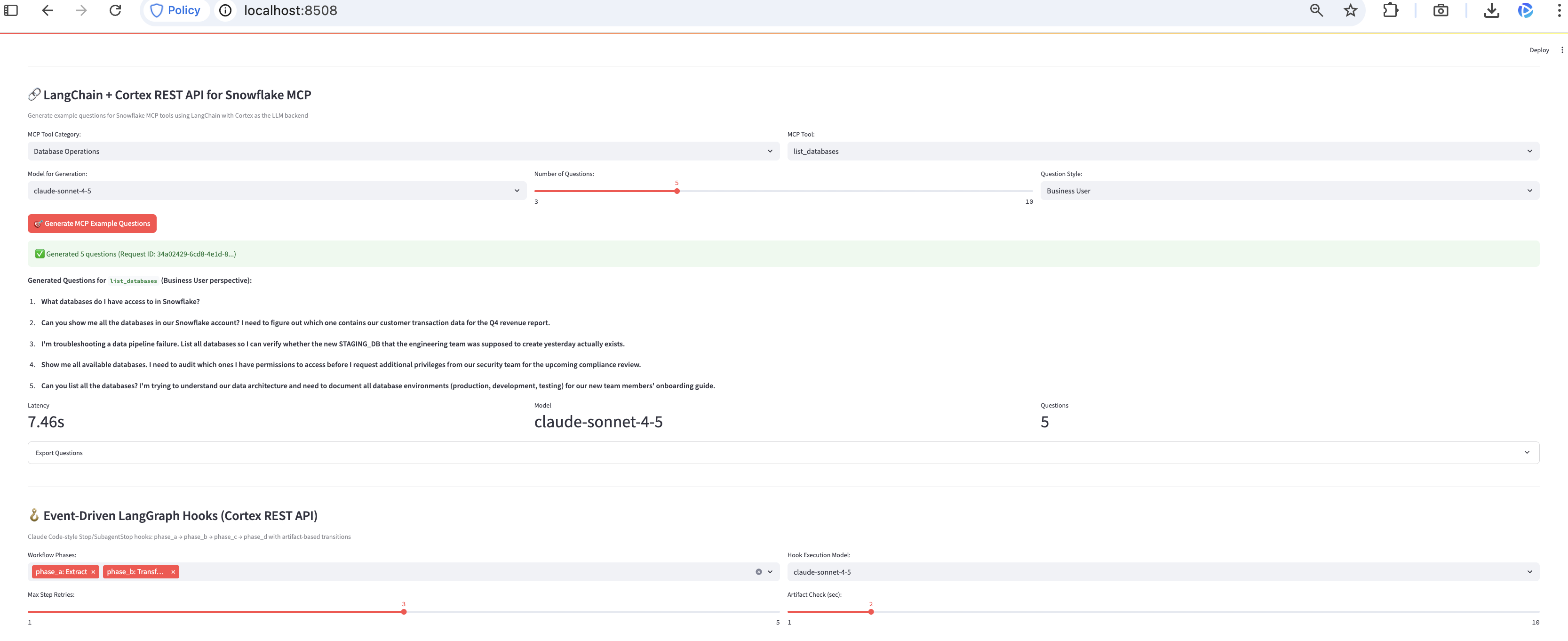Click Generate MCP Example Questions button
The width and height of the screenshot is (1568, 641).
92,224
